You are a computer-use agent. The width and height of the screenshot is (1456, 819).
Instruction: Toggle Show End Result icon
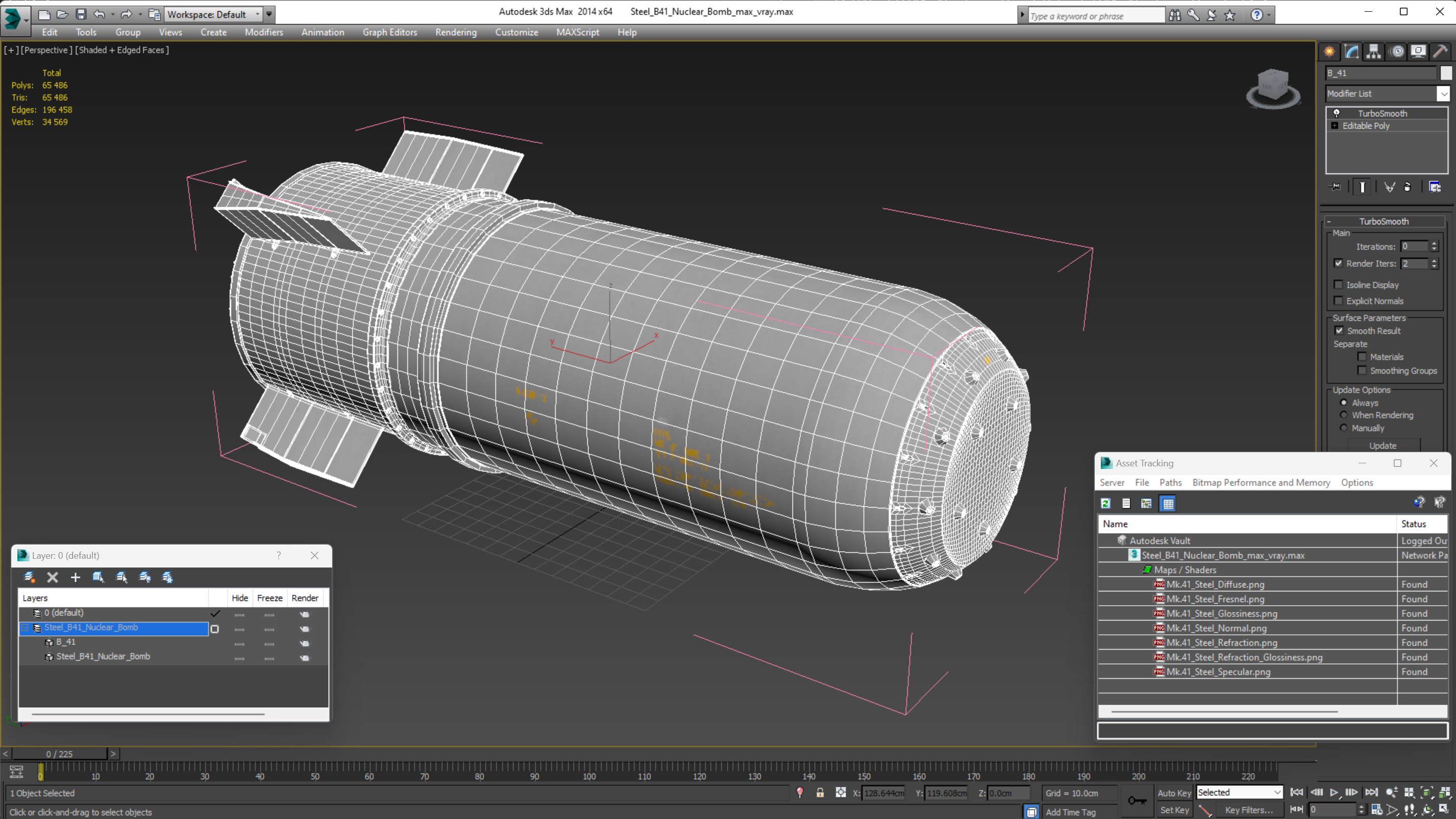[1362, 187]
